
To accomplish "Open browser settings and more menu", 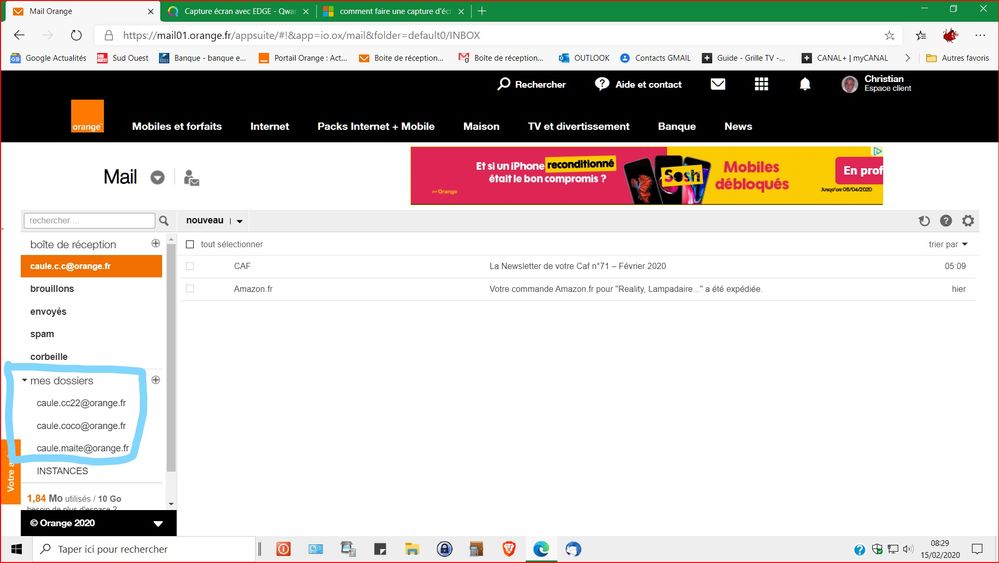I will pos(980,36).
